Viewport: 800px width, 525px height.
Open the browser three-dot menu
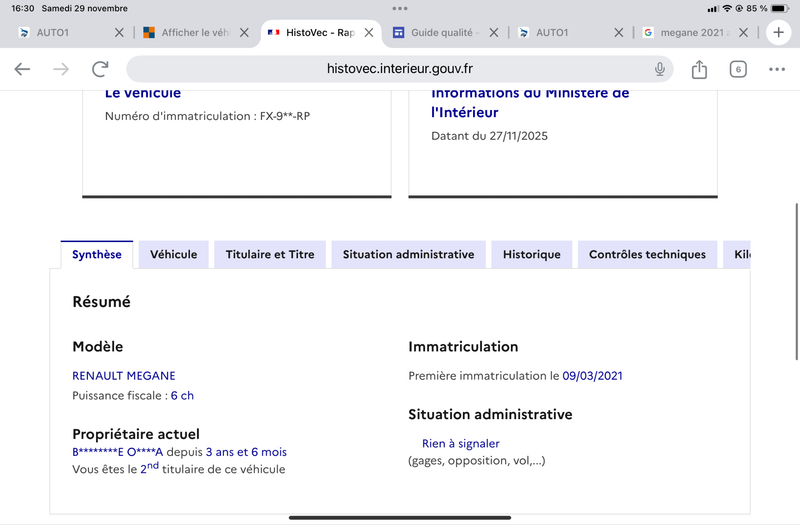(x=777, y=69)
